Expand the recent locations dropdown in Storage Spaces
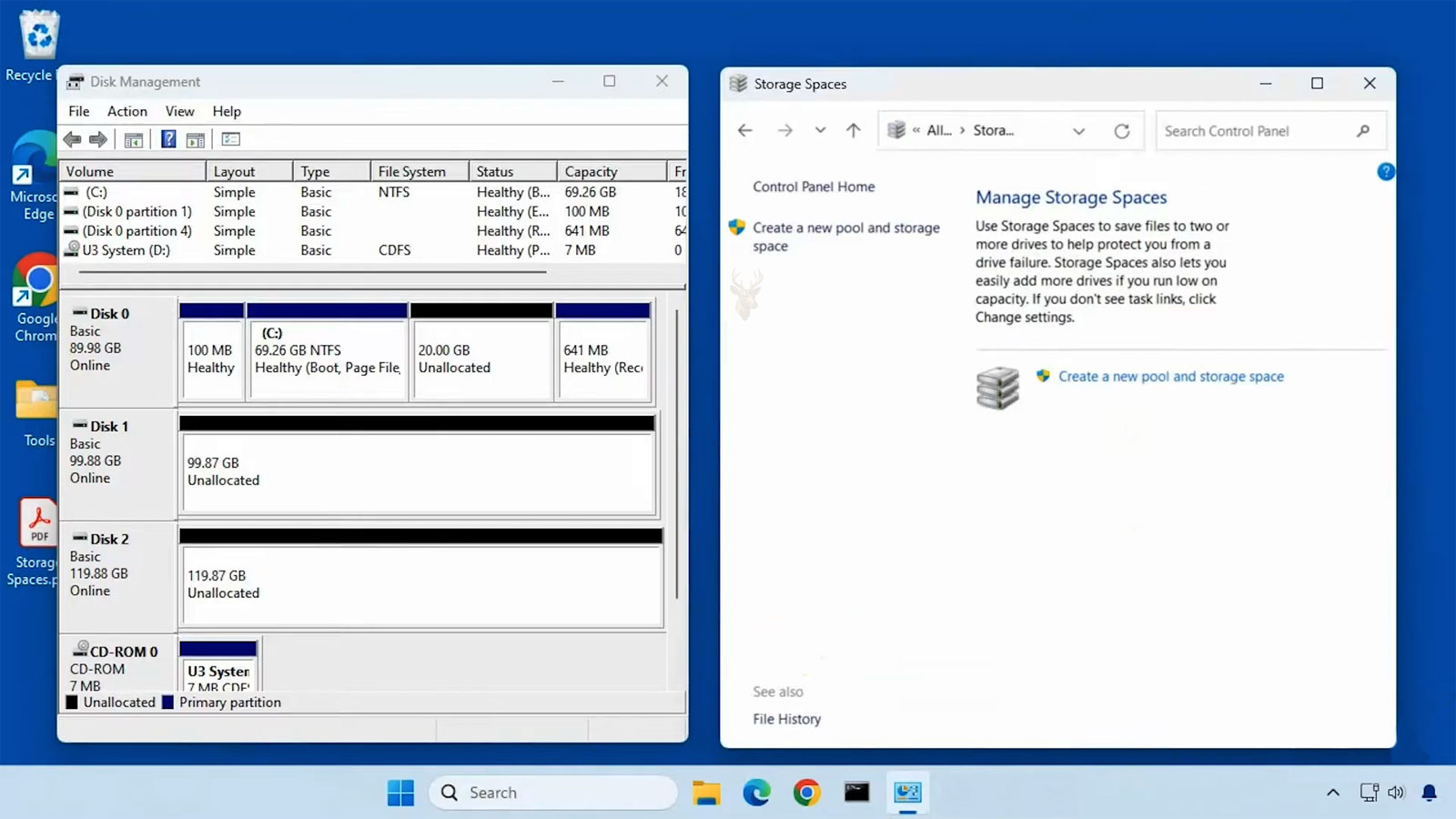 [x=820, y=130]
